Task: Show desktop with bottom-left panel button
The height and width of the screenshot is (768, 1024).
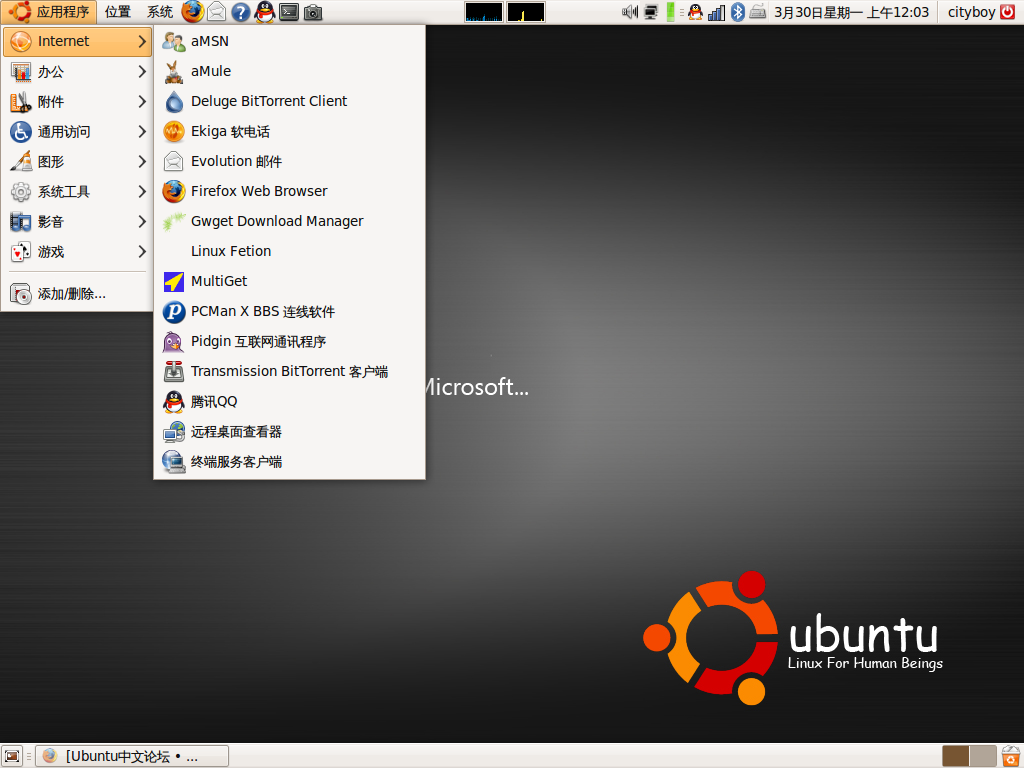Action: [x=12, y=756]
